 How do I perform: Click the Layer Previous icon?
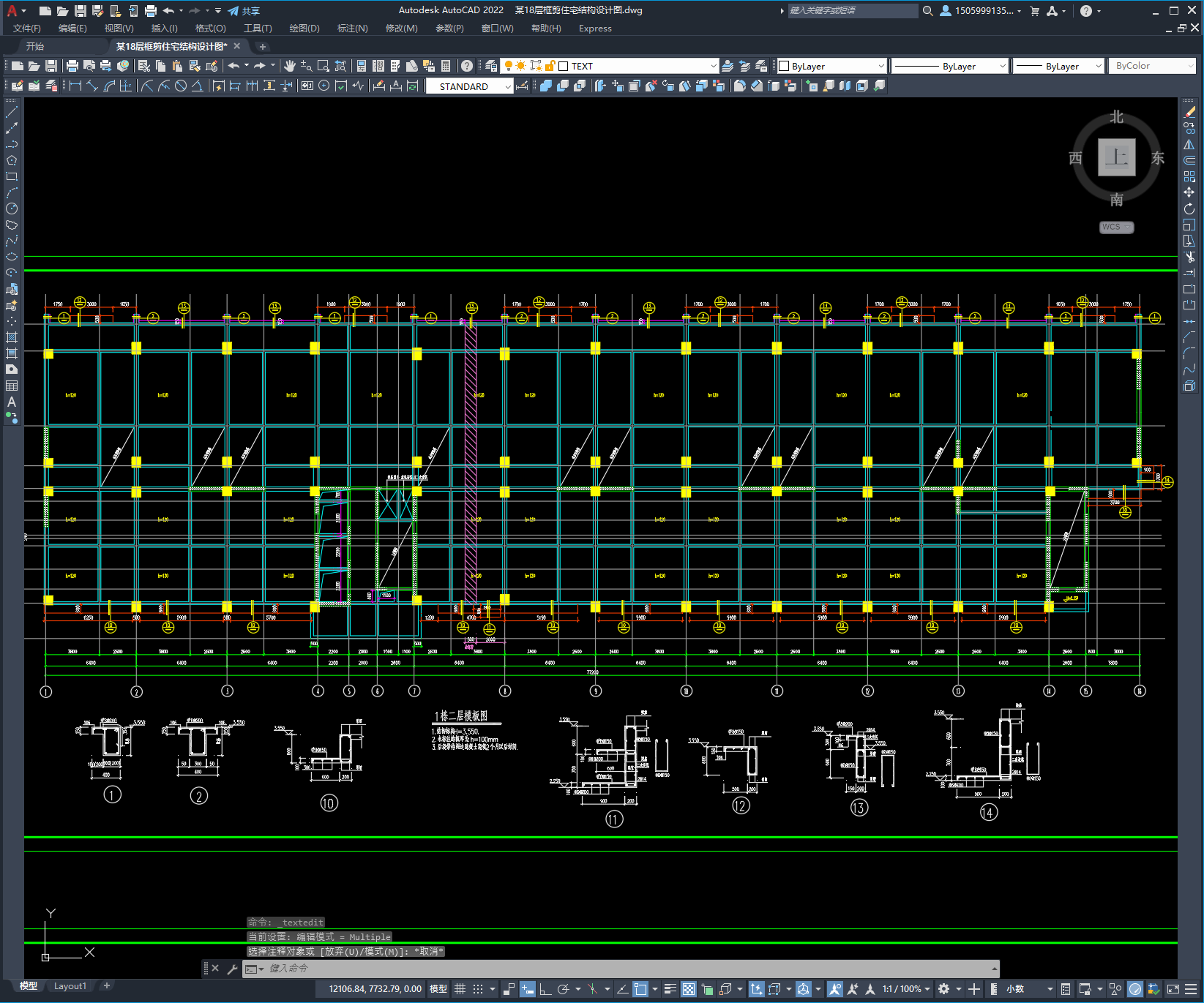[x=744, y=66]
